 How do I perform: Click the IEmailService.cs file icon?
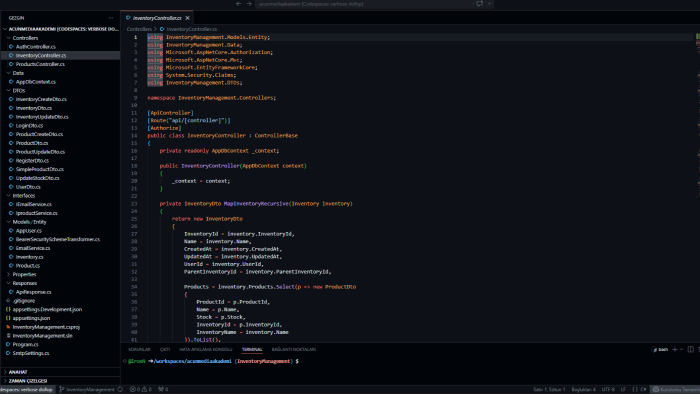11,204
